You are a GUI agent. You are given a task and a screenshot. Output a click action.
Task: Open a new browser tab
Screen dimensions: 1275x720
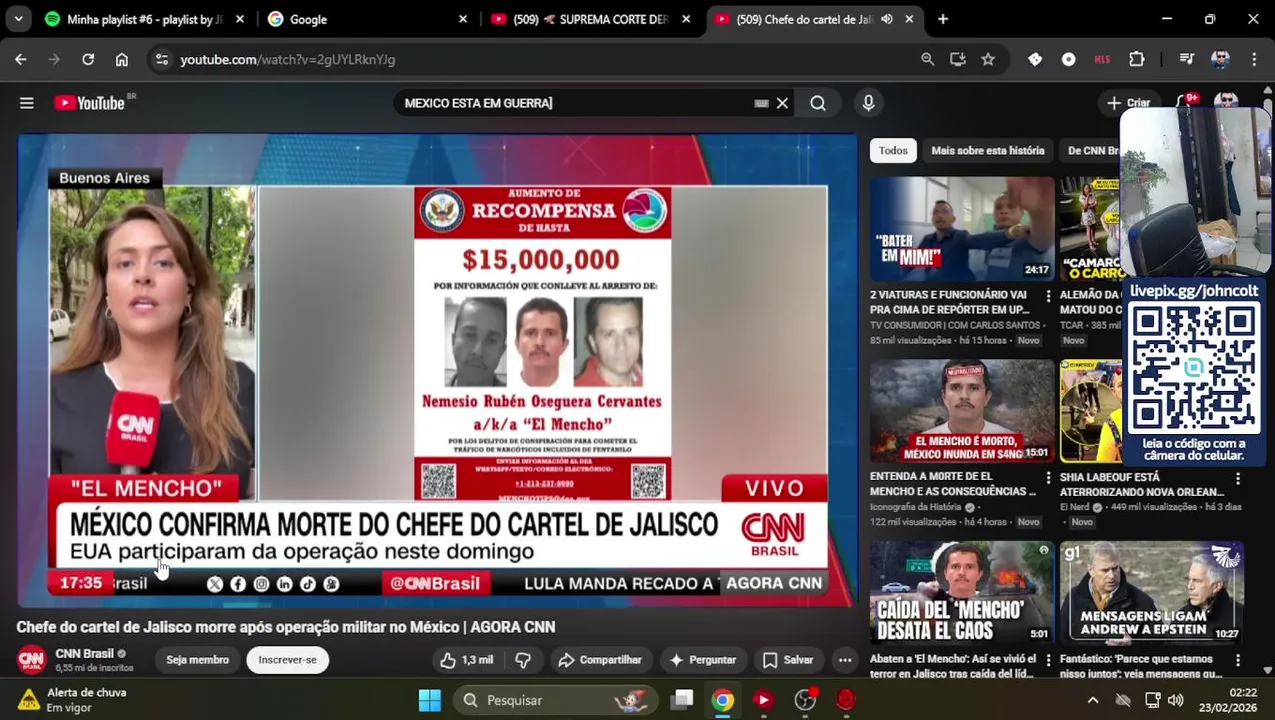(943, 19)
